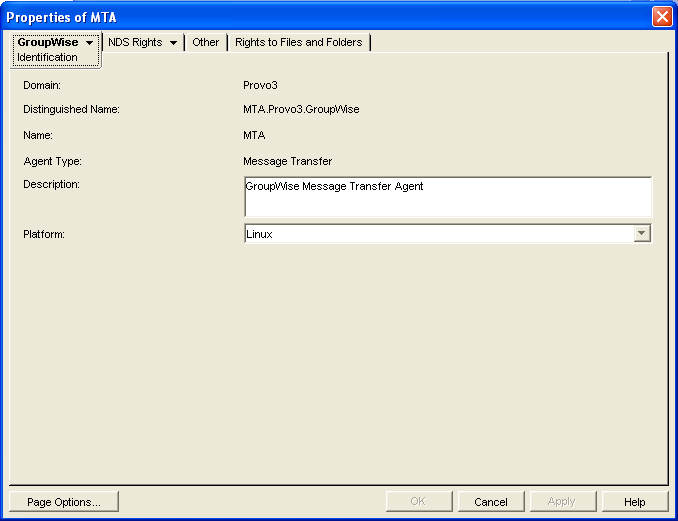Click the Identification subpage label
The image size is (678, 521).
click(x=47, y=57)
